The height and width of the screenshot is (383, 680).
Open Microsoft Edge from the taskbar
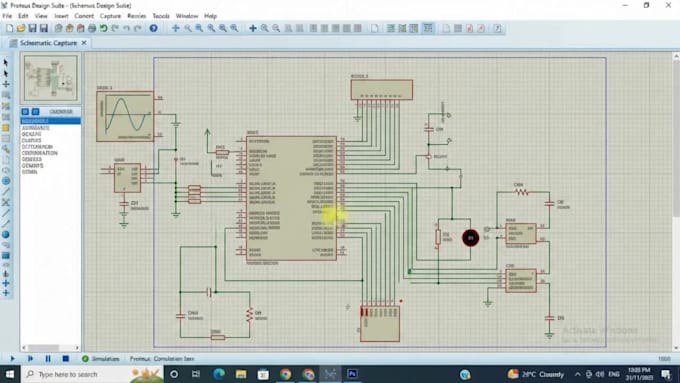pos(219,374)
